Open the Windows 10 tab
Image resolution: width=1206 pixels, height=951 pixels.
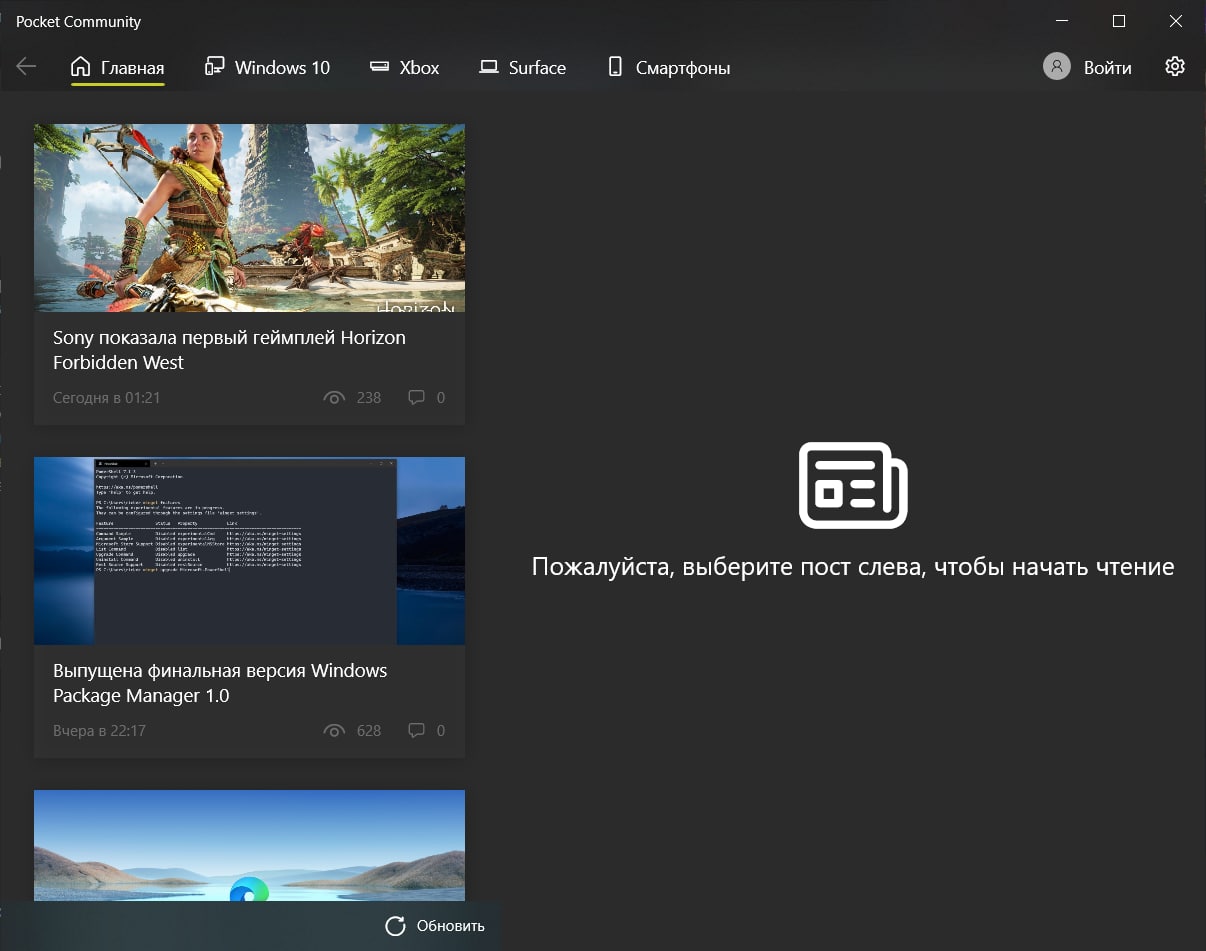[267, 68]
